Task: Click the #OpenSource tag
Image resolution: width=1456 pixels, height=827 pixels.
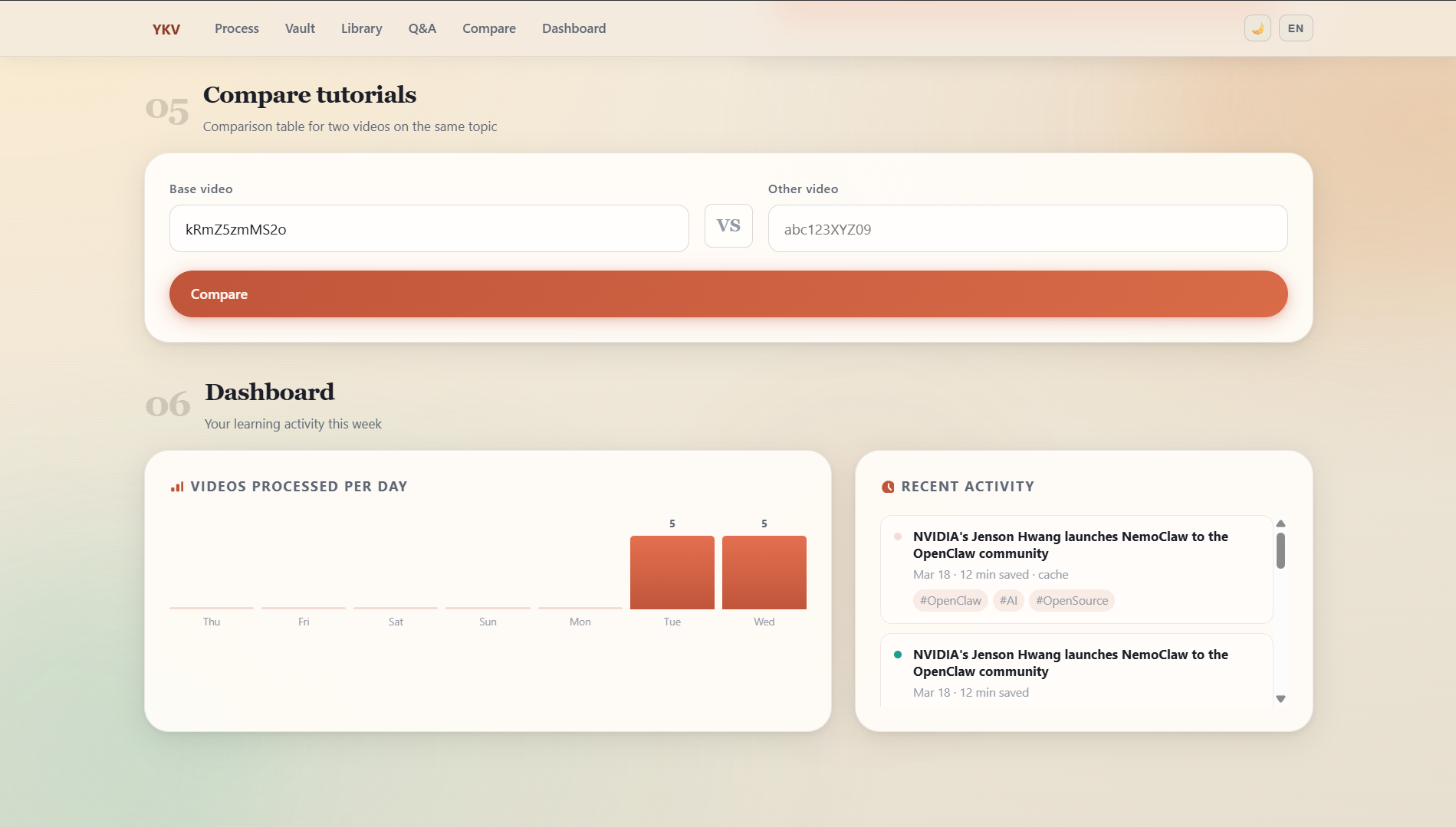Action: point(1071,600)
